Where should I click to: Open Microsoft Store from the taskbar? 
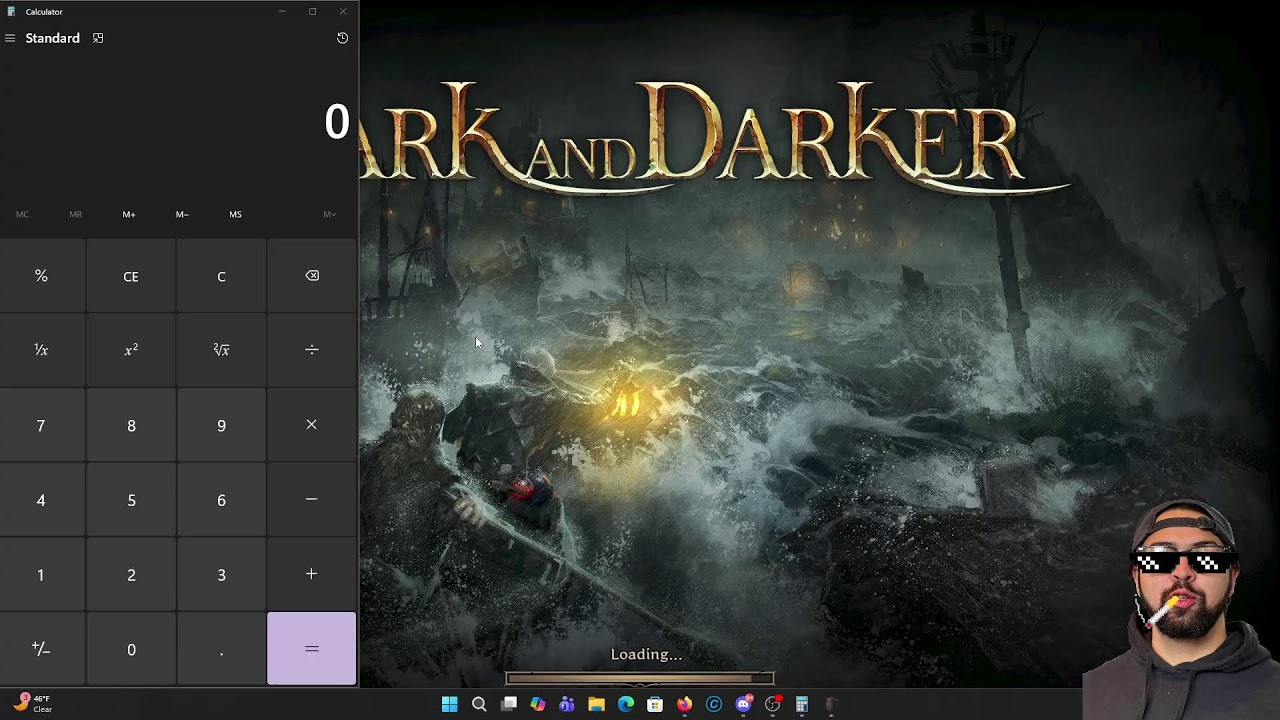pyautogui.click(x=655, y=704)
